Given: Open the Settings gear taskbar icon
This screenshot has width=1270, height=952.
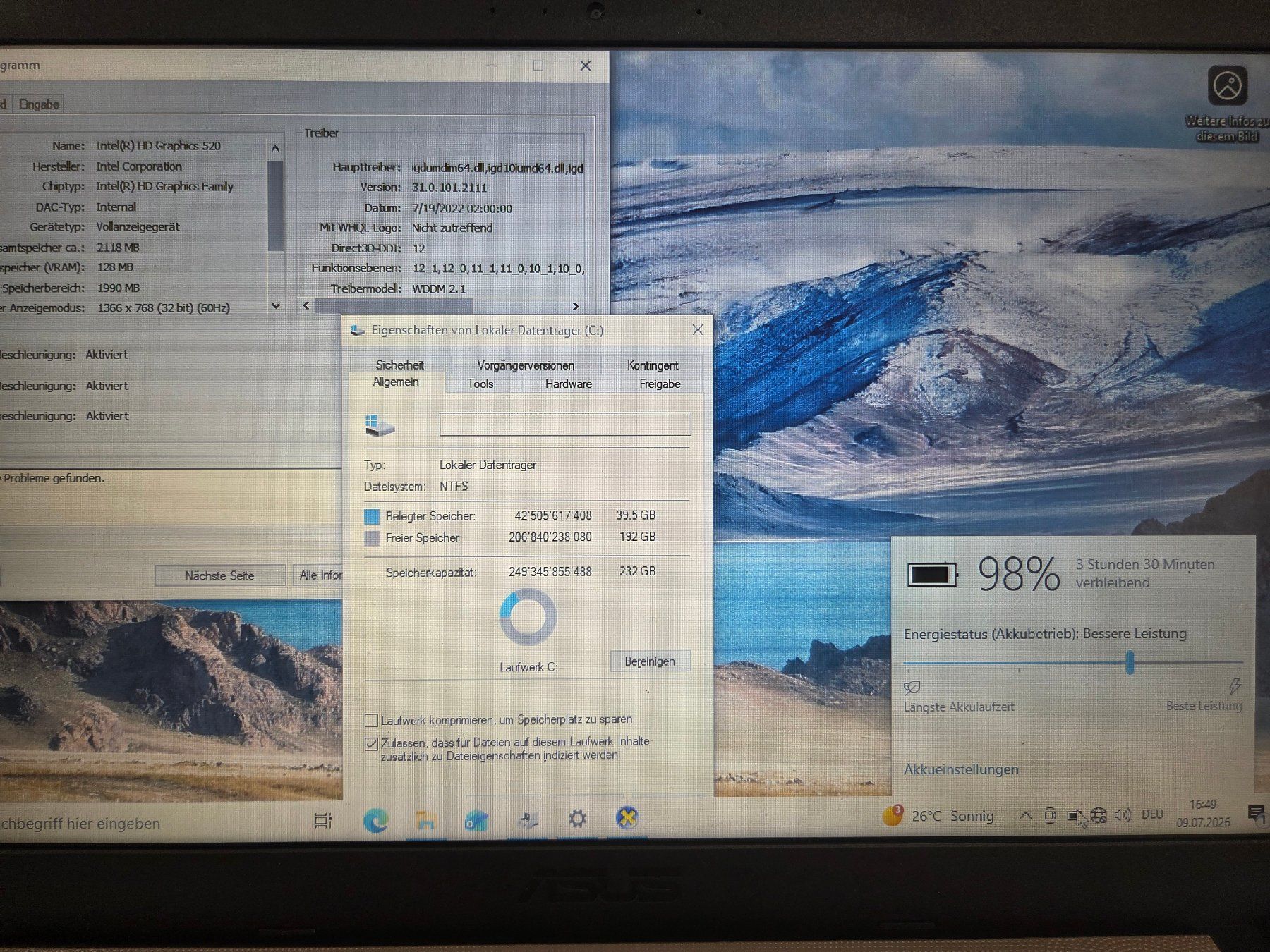Looking at the screenshot, I should click(577, 819).
